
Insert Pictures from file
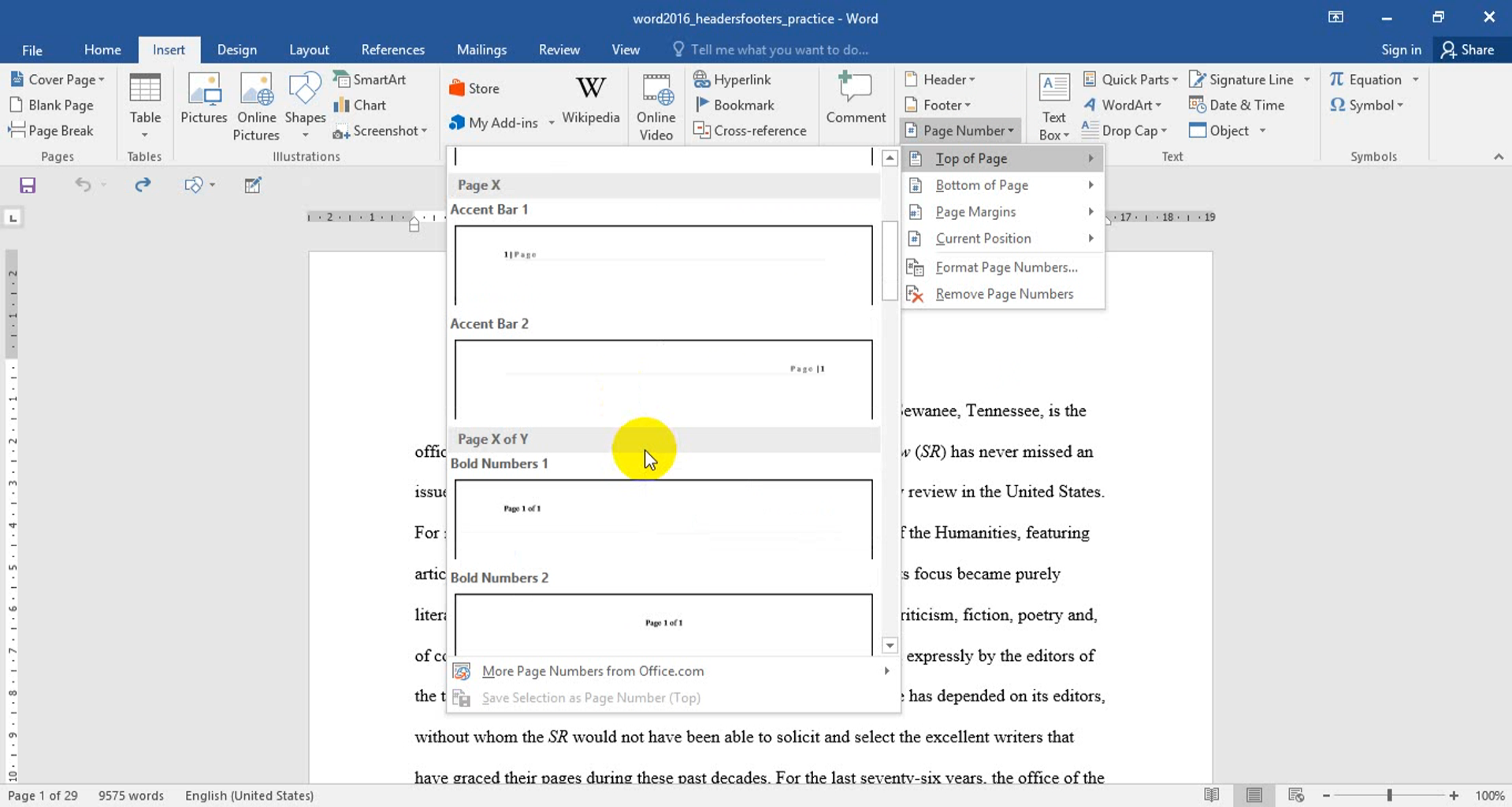(x=203, y=99)
